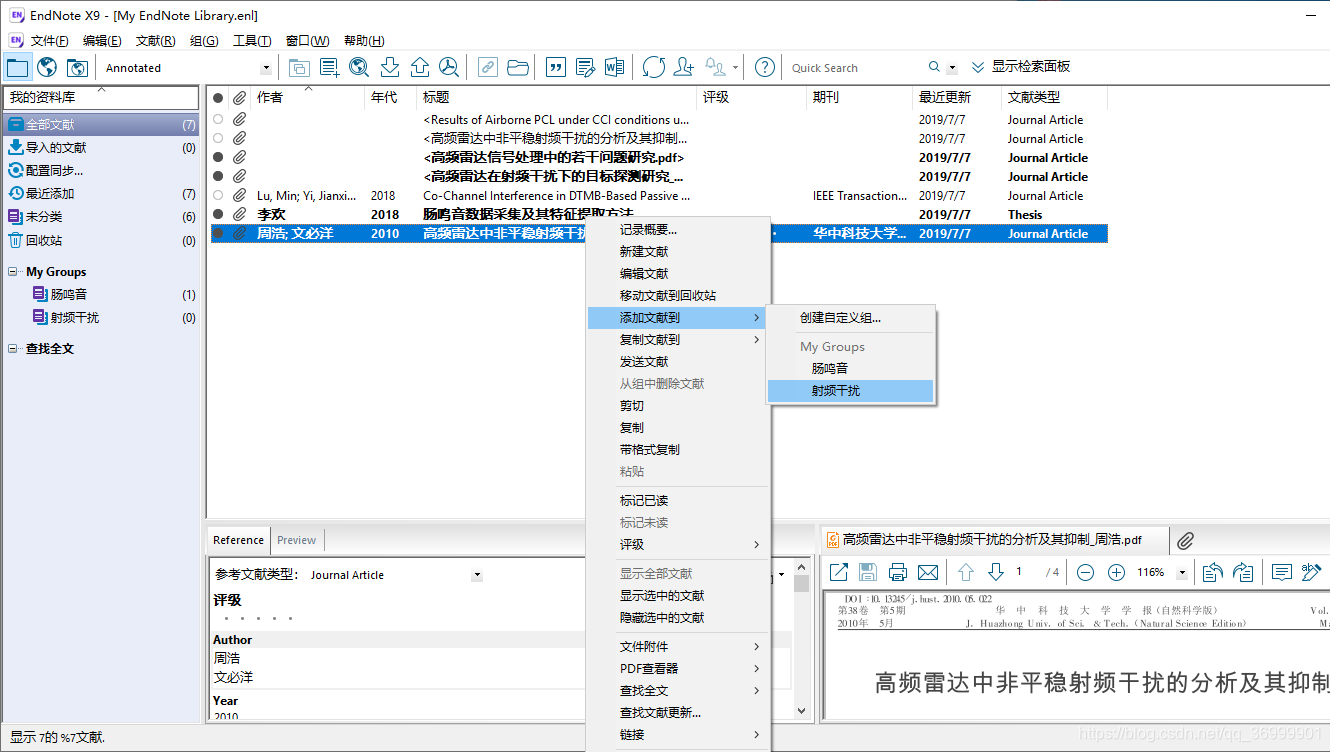Switch to Integrated Library and Online mode
The image size is (1330, 752).
(77, 67)
